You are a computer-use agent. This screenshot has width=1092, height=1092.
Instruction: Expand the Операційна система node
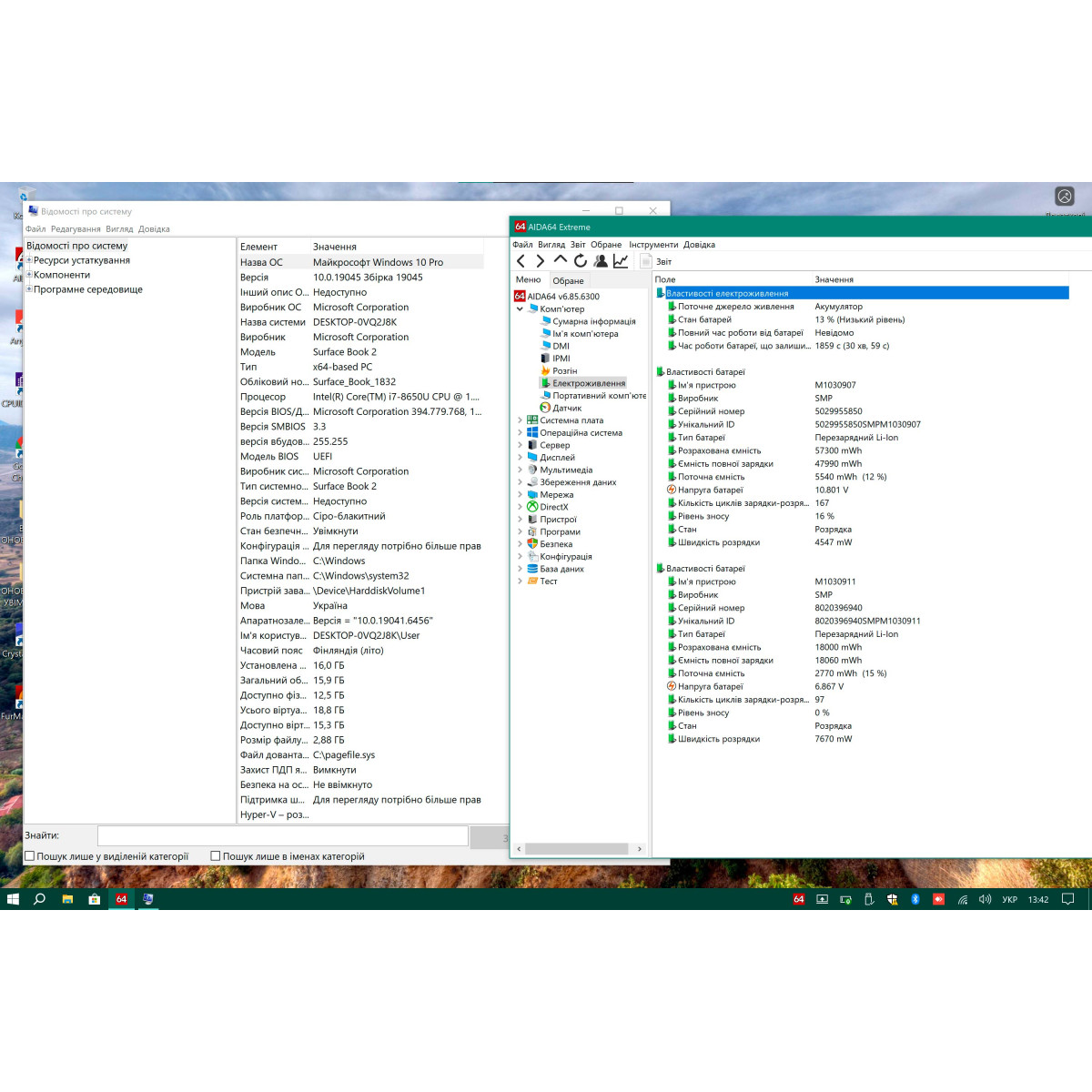520,433
